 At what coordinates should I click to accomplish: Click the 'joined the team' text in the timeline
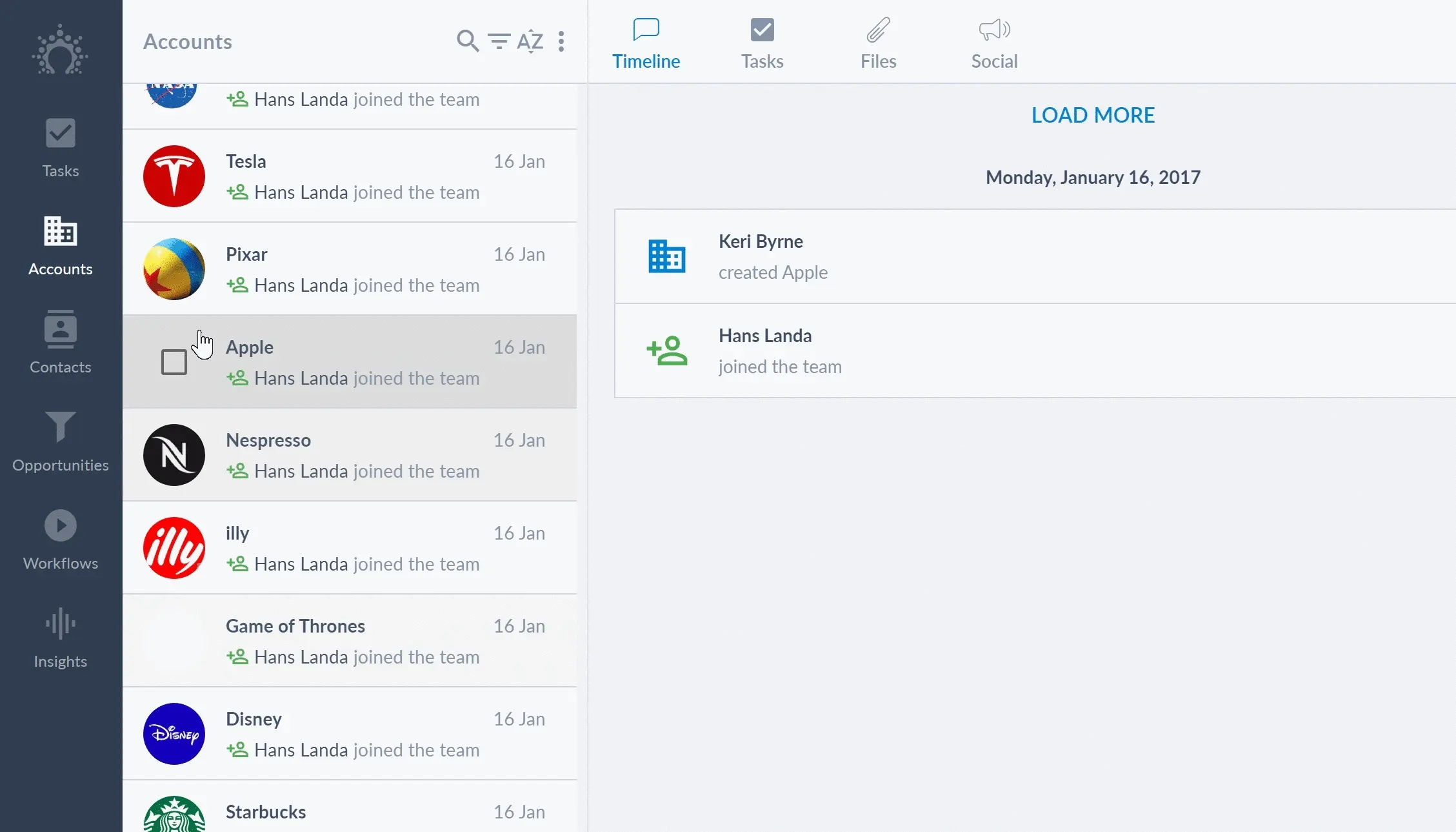[780, 367]
